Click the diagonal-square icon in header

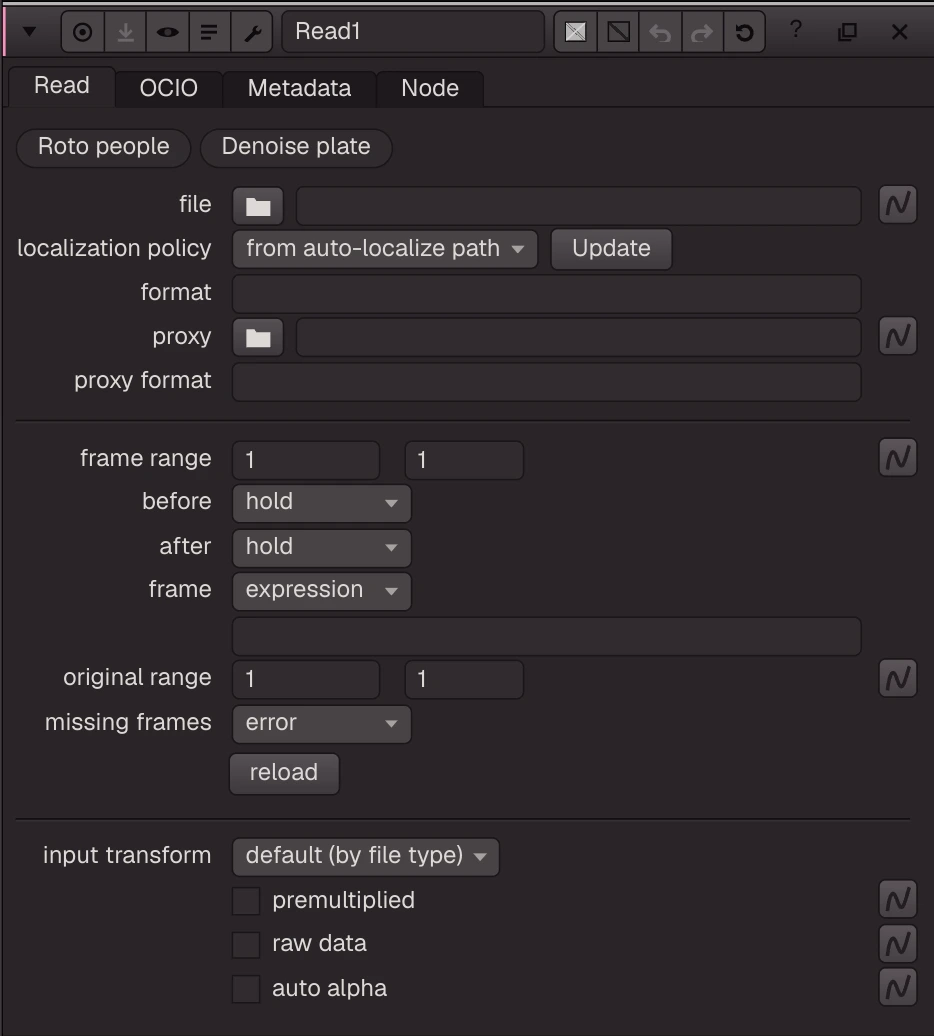click(x=618, y=32)
